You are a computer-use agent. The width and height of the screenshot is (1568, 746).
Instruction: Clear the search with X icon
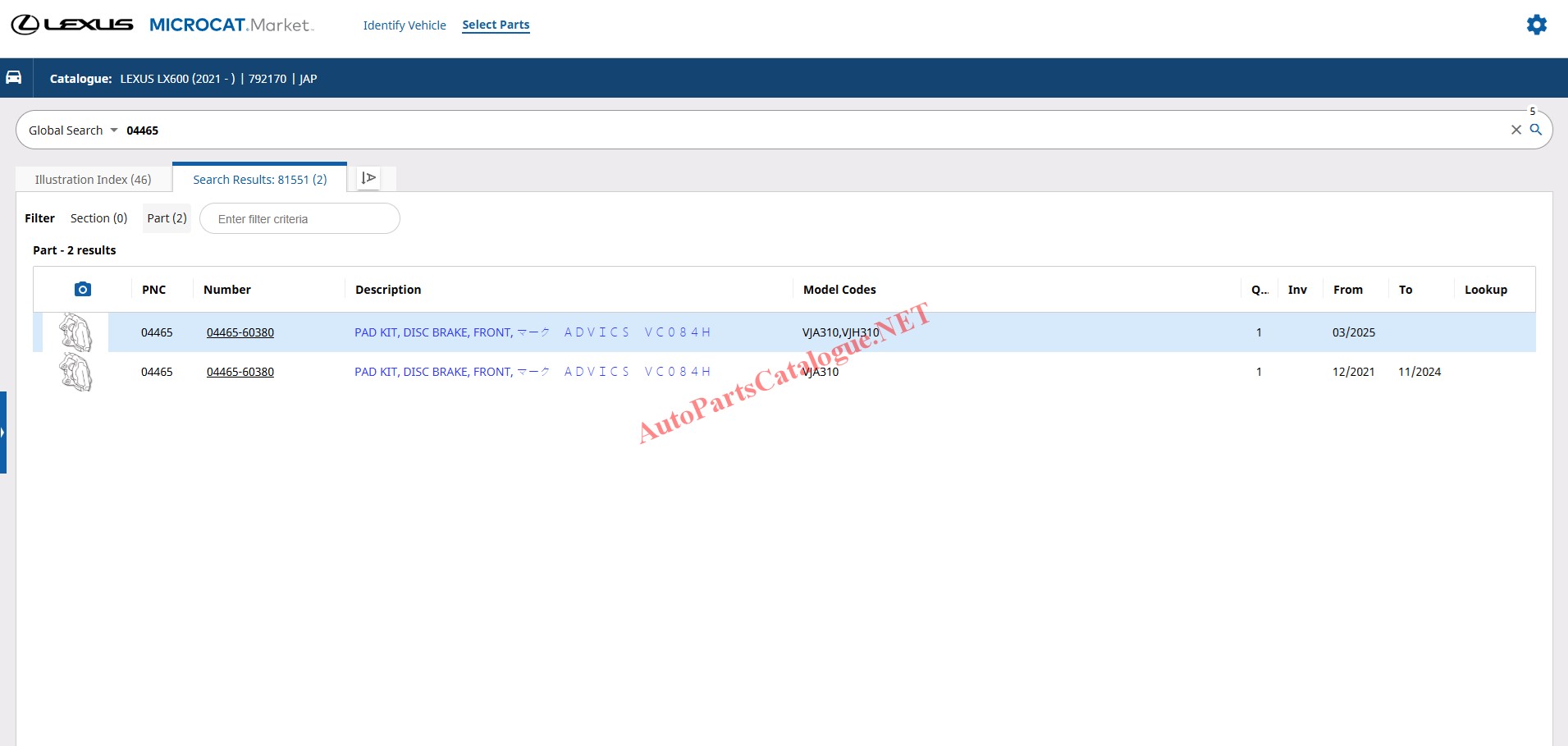(1515, 130)
